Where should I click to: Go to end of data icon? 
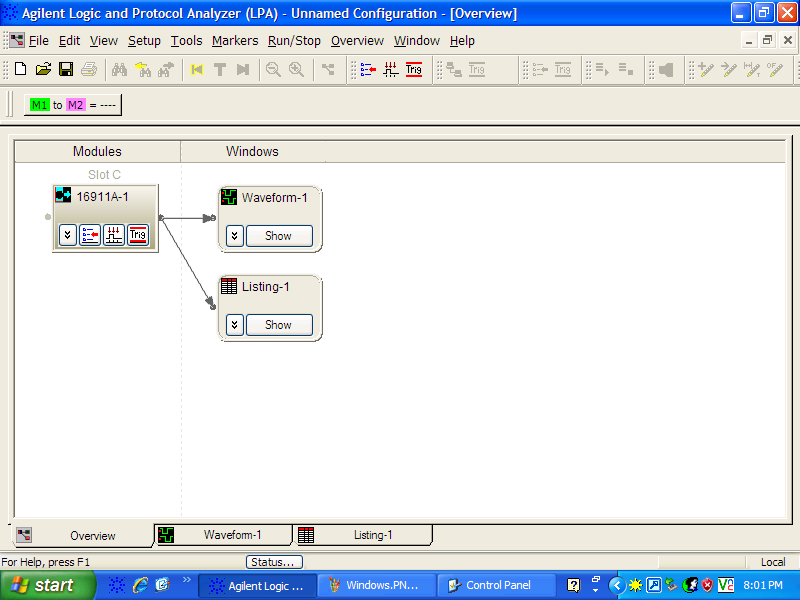[x=243, y=69]
